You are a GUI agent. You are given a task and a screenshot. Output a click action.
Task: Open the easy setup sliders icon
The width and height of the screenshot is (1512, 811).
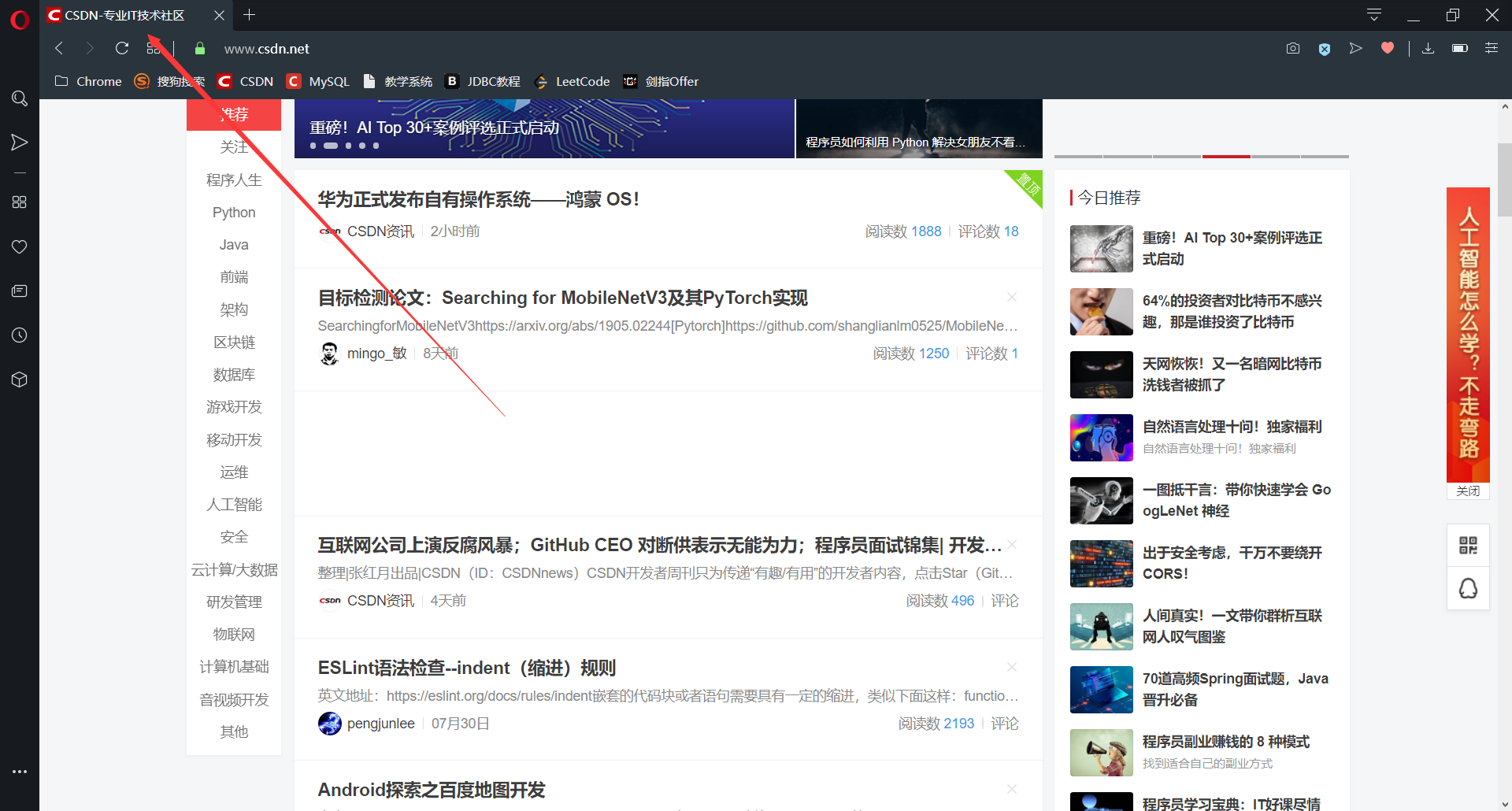1492,48
